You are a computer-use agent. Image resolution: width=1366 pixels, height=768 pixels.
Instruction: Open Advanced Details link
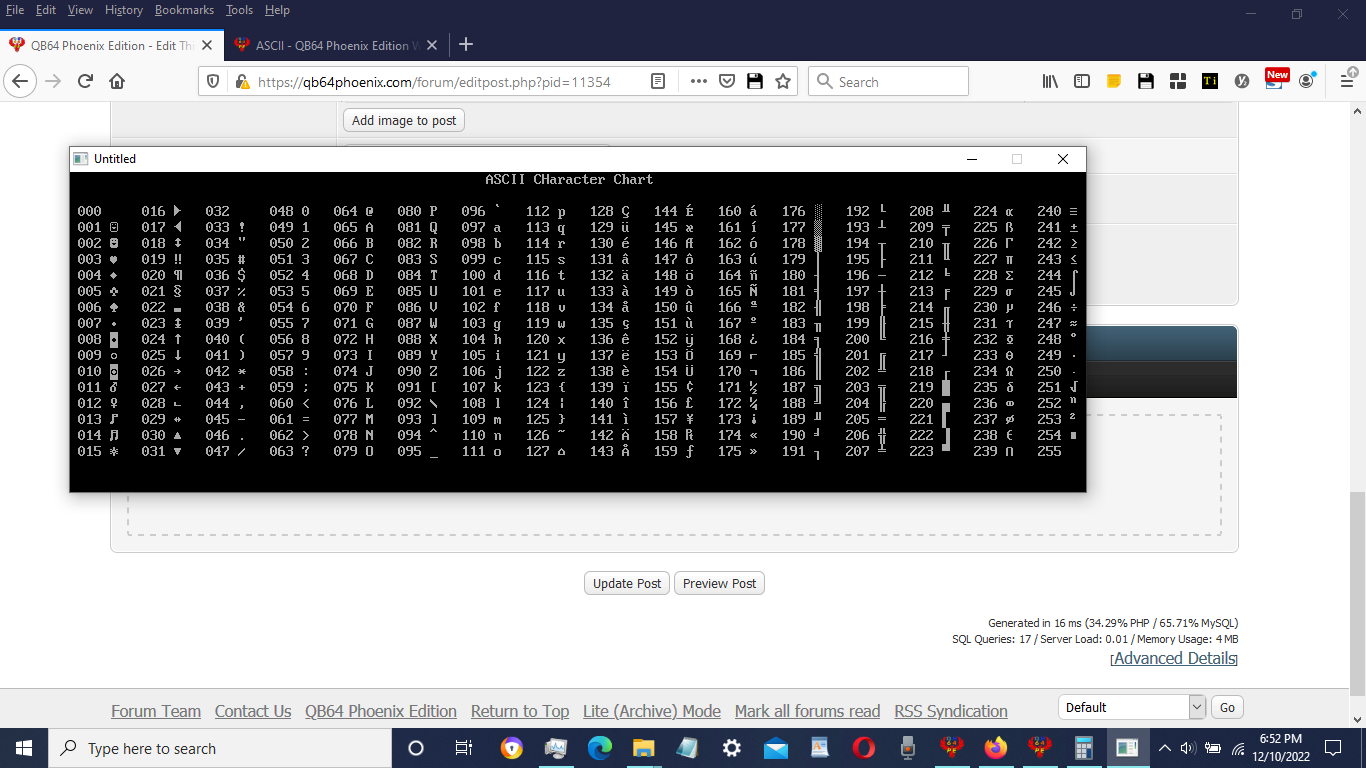pyautogui.click(x=1175, y=658)
